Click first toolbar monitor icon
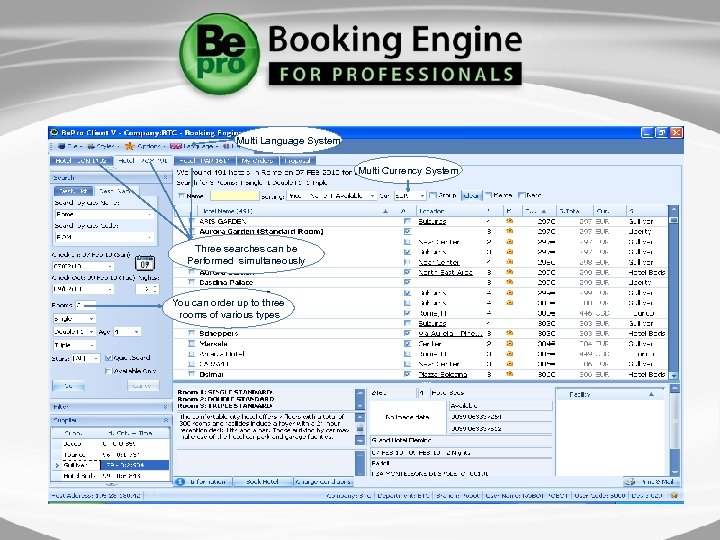The height and width of the screenshot is (540, 720). click(62, 146)
